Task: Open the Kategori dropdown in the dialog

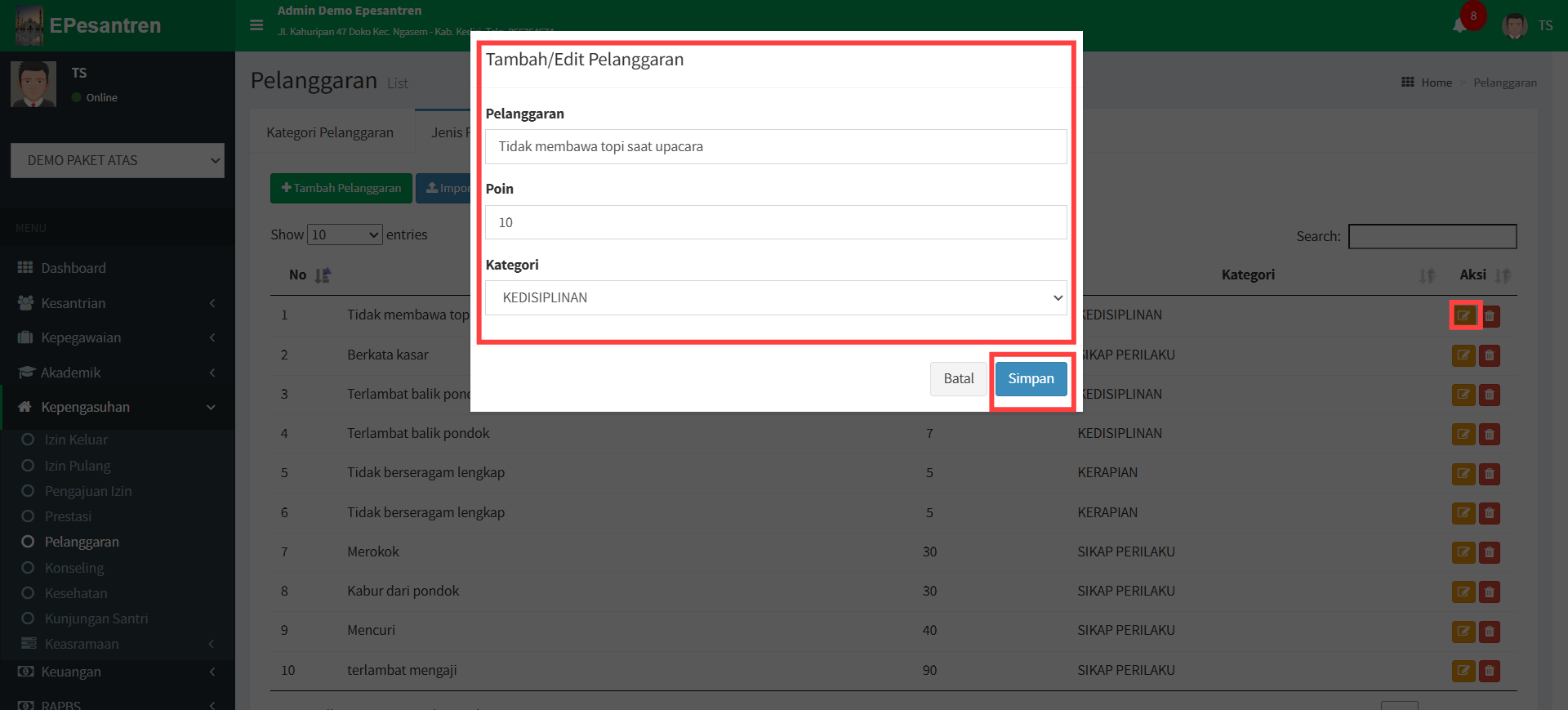Action: pos(776,298)
